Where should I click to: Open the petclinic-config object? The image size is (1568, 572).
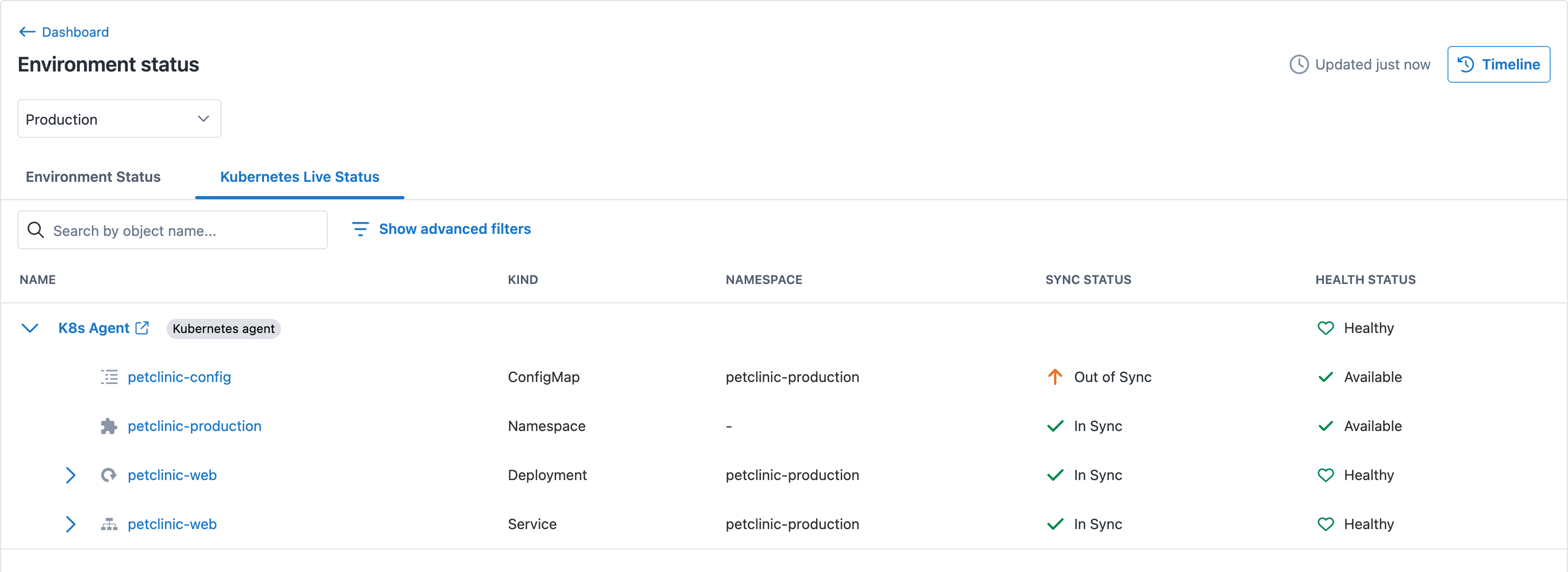(180, 377)
